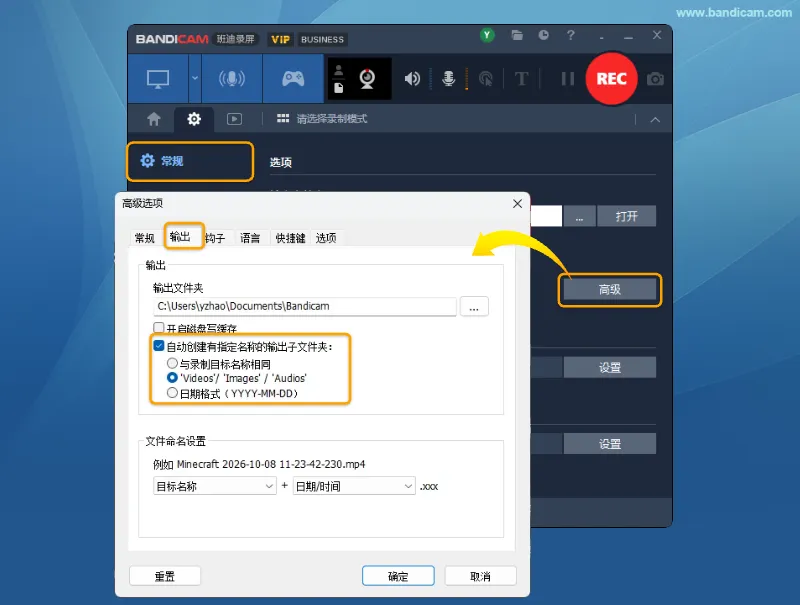Select 'Videos'/'Images'/'Audios' radio option

coord(172,377)
